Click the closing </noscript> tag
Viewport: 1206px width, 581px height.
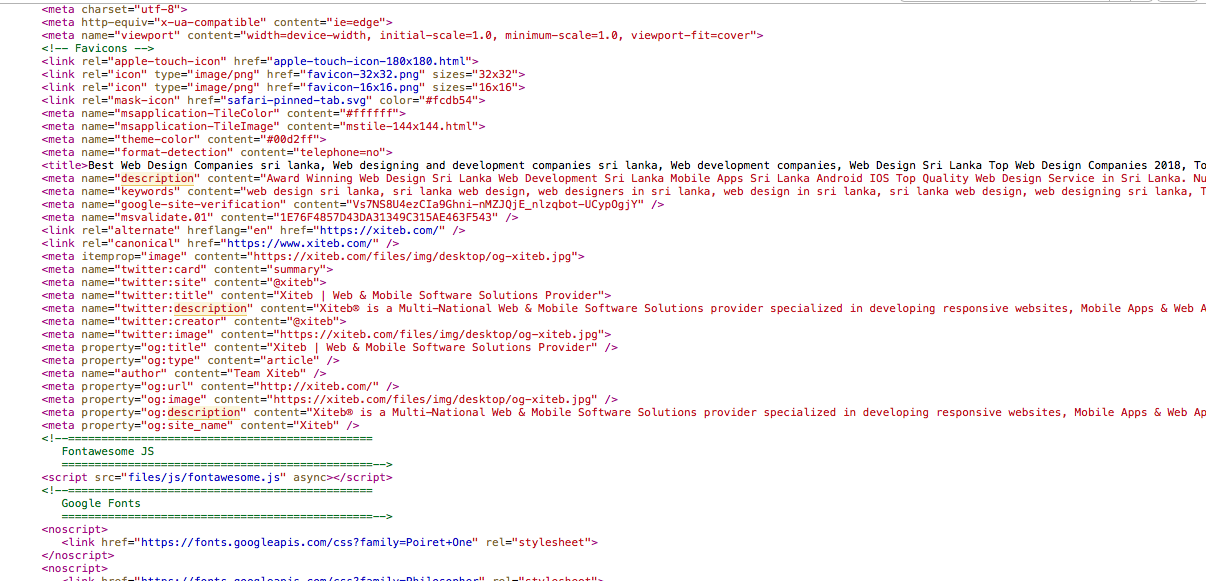coord(78,555)
